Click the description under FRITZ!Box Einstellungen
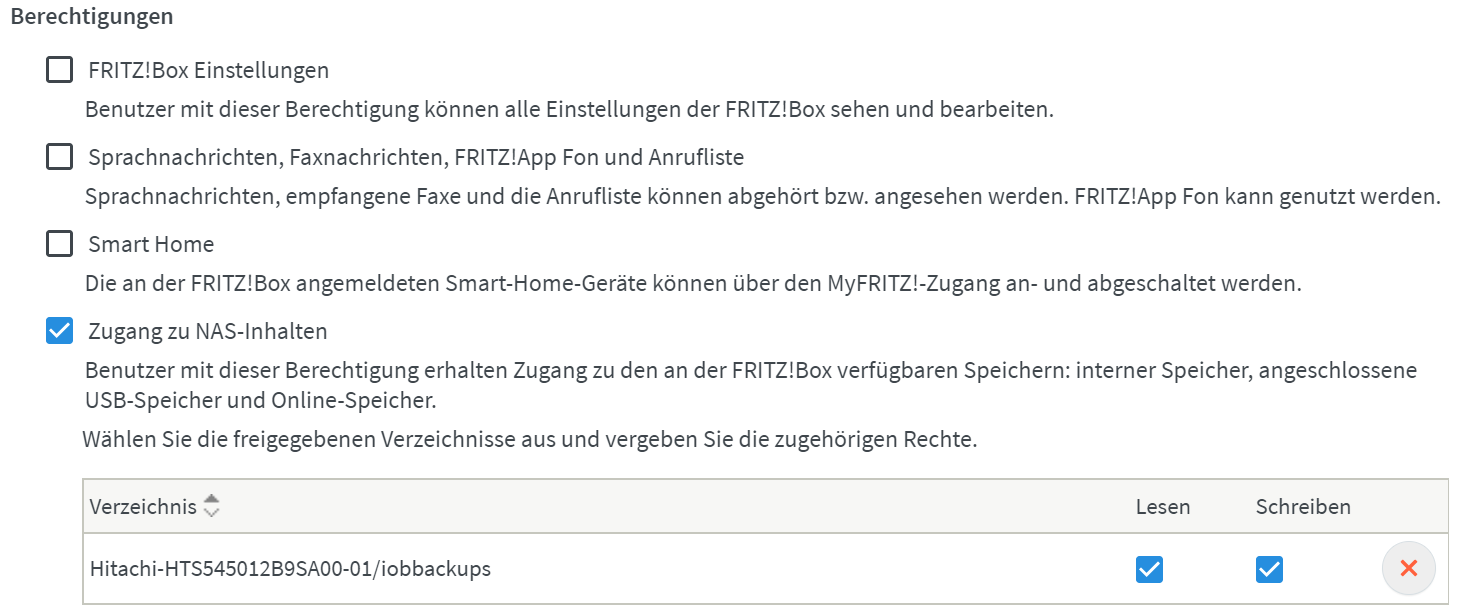 pos(569,109)
